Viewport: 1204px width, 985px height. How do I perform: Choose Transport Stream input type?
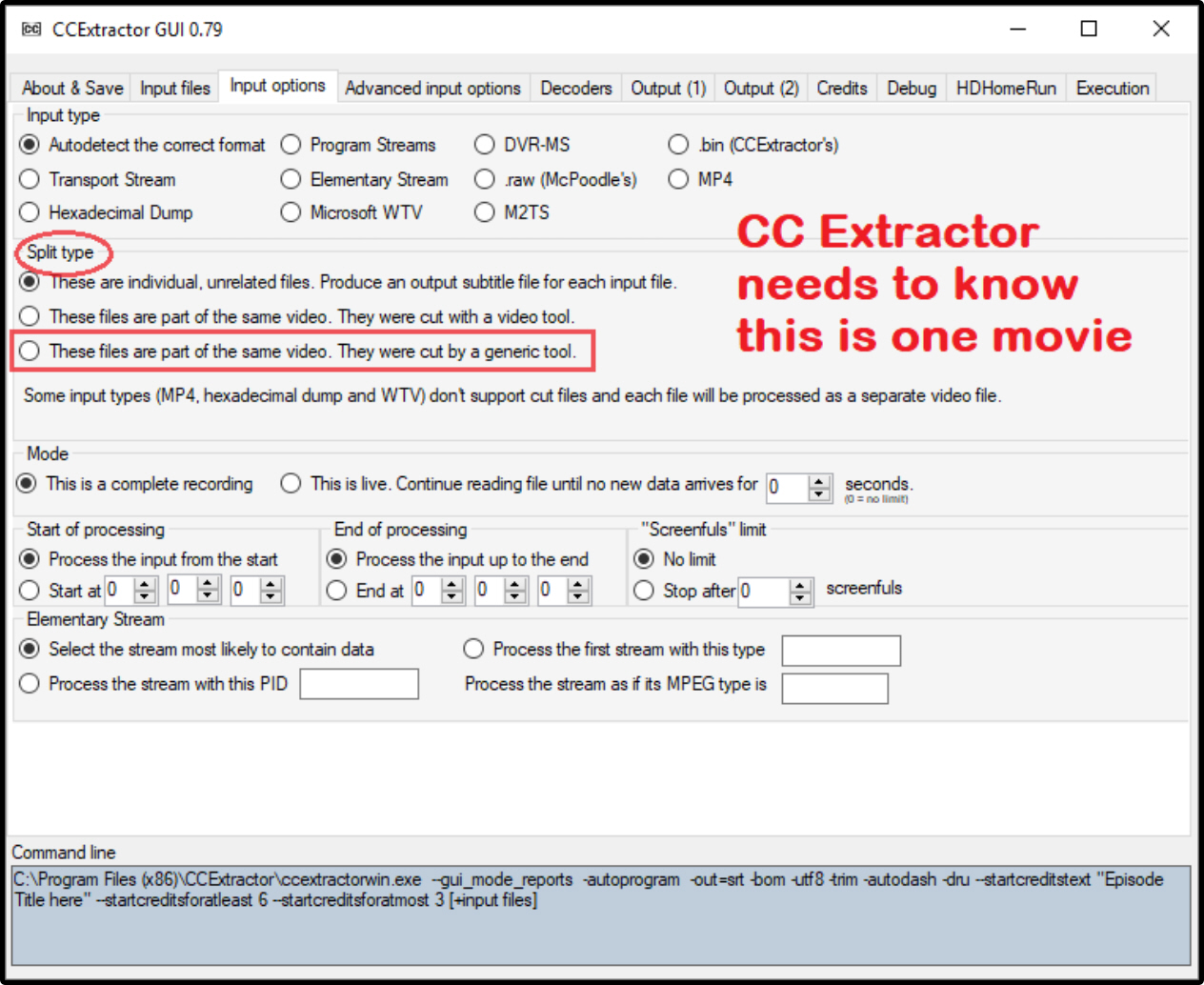tap(98, 179)
